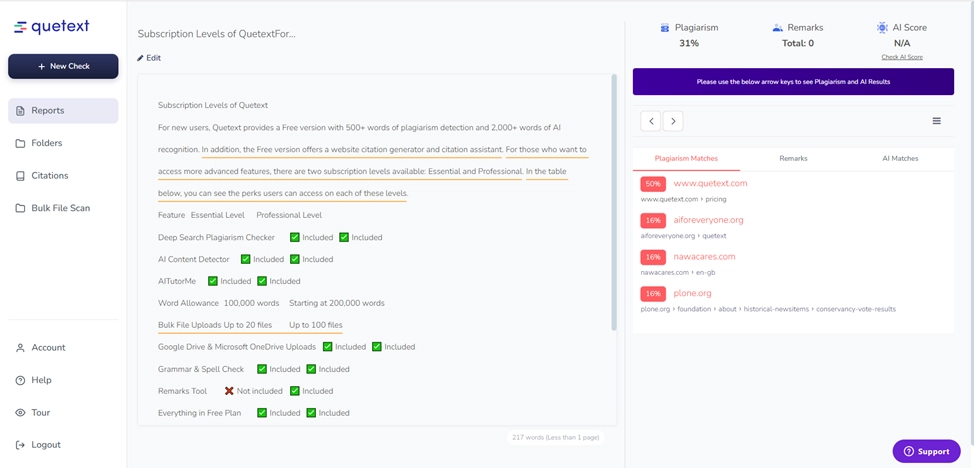Click the purple arrow keys notice banner

click(793, 81)
